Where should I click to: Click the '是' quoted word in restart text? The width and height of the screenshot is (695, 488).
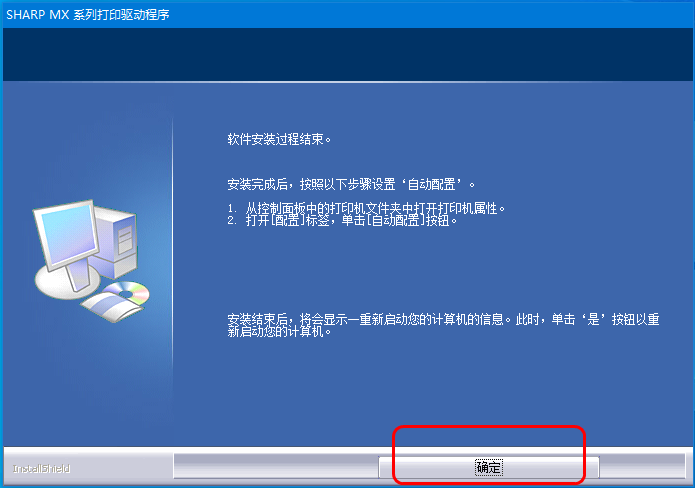click(x=593, y=319)
